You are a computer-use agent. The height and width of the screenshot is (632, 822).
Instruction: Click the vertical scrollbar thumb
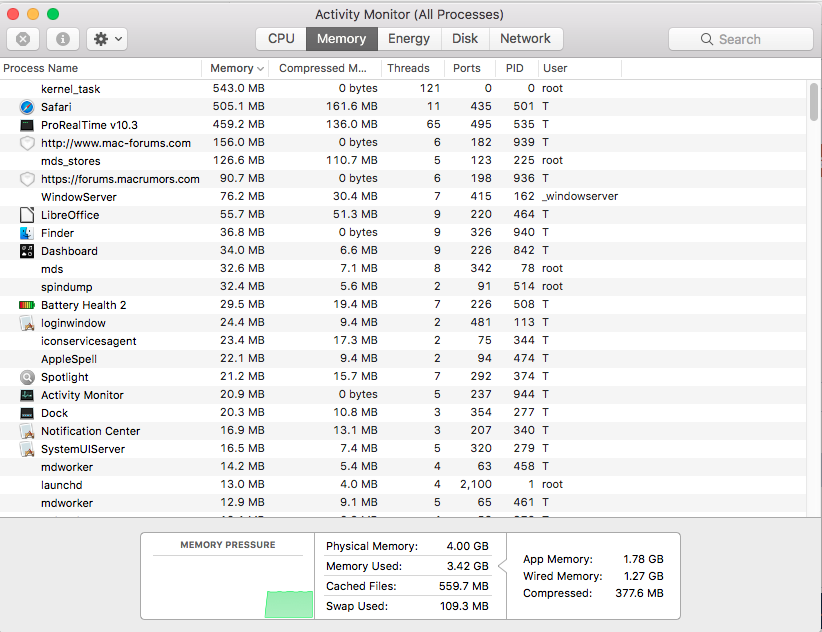click(814, 102)
